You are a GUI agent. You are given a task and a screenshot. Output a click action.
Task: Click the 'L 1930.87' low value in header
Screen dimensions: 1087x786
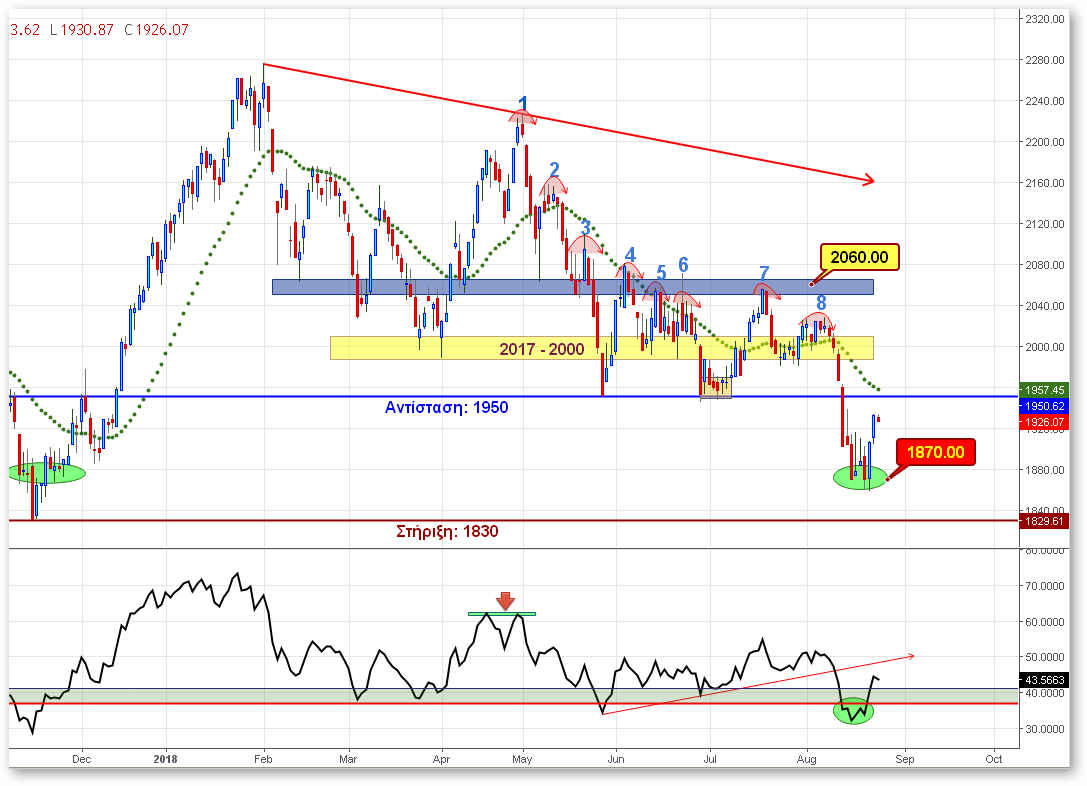[81, 30]
